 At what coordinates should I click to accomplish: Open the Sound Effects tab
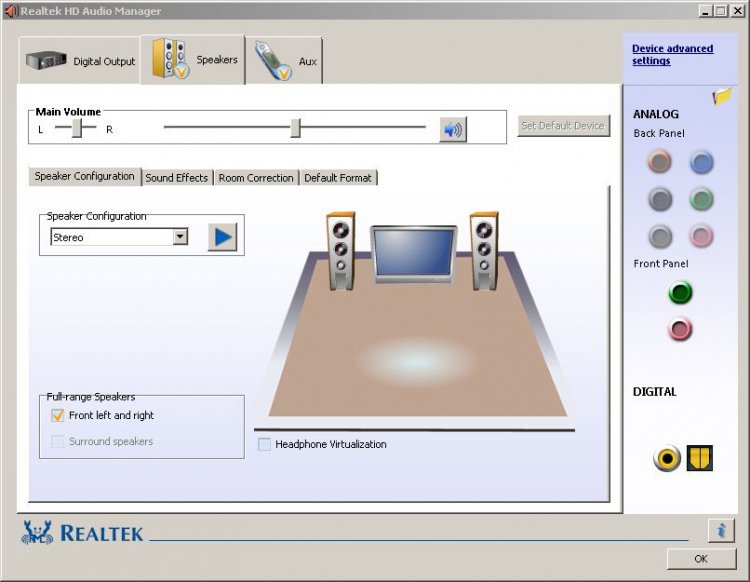[x=177, y=178]
